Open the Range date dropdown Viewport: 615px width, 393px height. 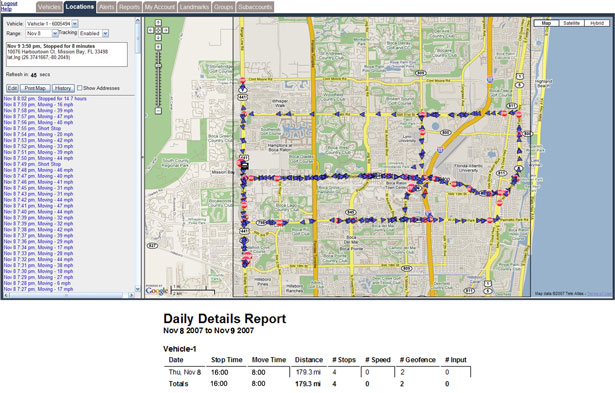(x=55, y=34)
